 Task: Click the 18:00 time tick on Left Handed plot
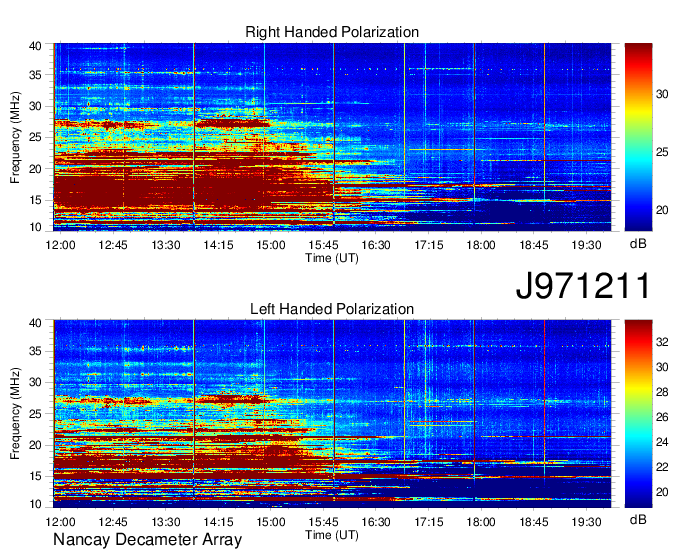[x=481, y=522]
